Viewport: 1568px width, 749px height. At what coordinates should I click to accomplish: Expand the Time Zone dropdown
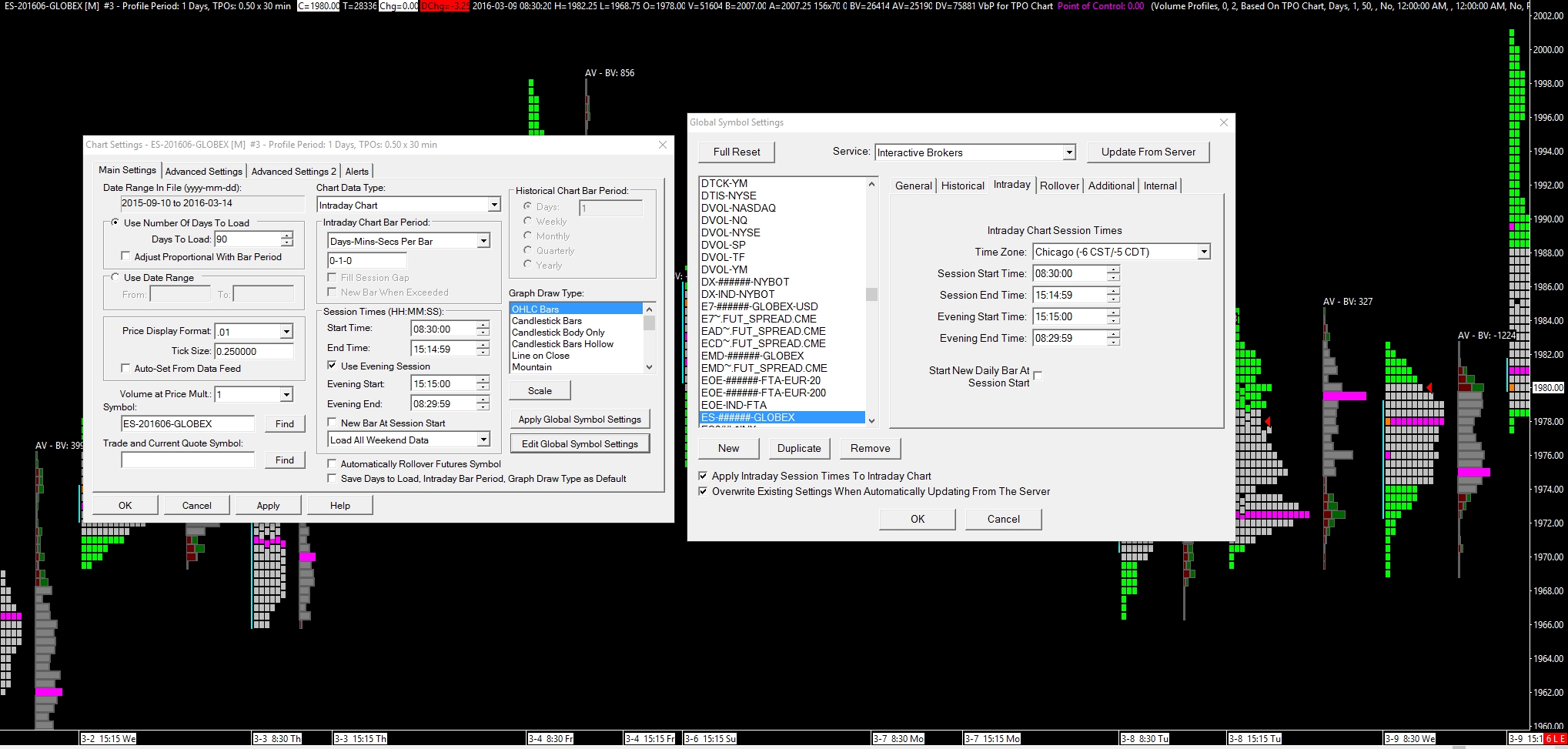point(1203,252)
